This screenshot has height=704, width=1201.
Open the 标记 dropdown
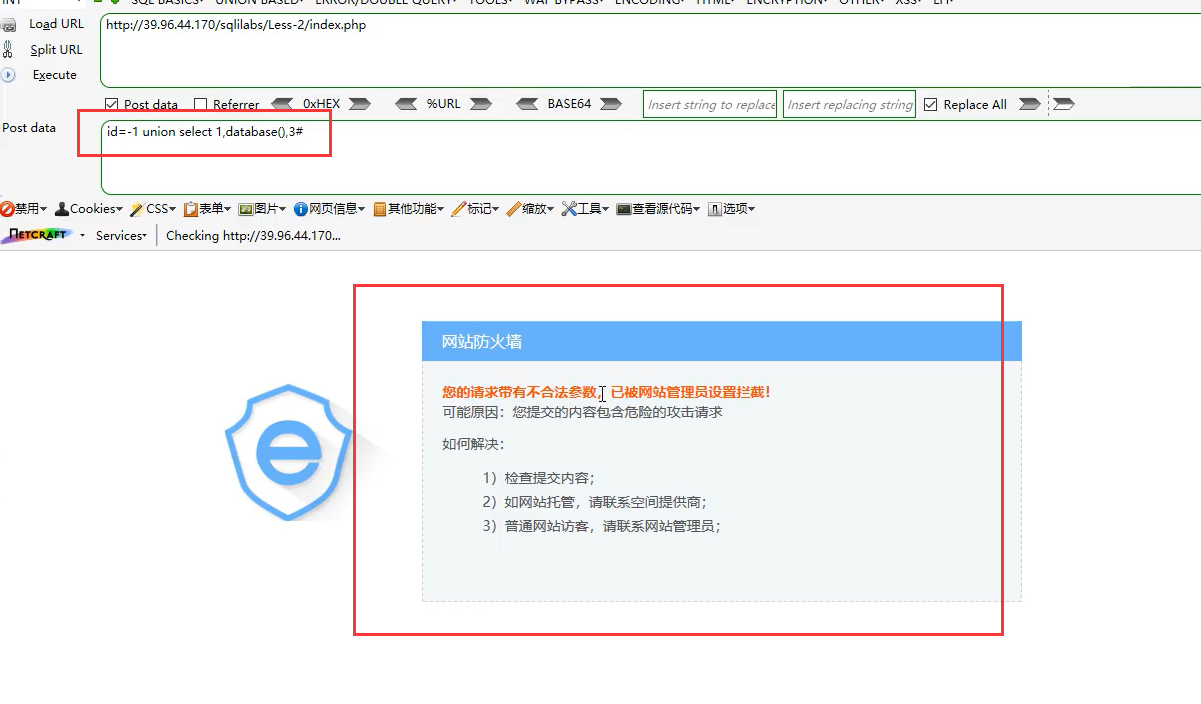point(475,209)
